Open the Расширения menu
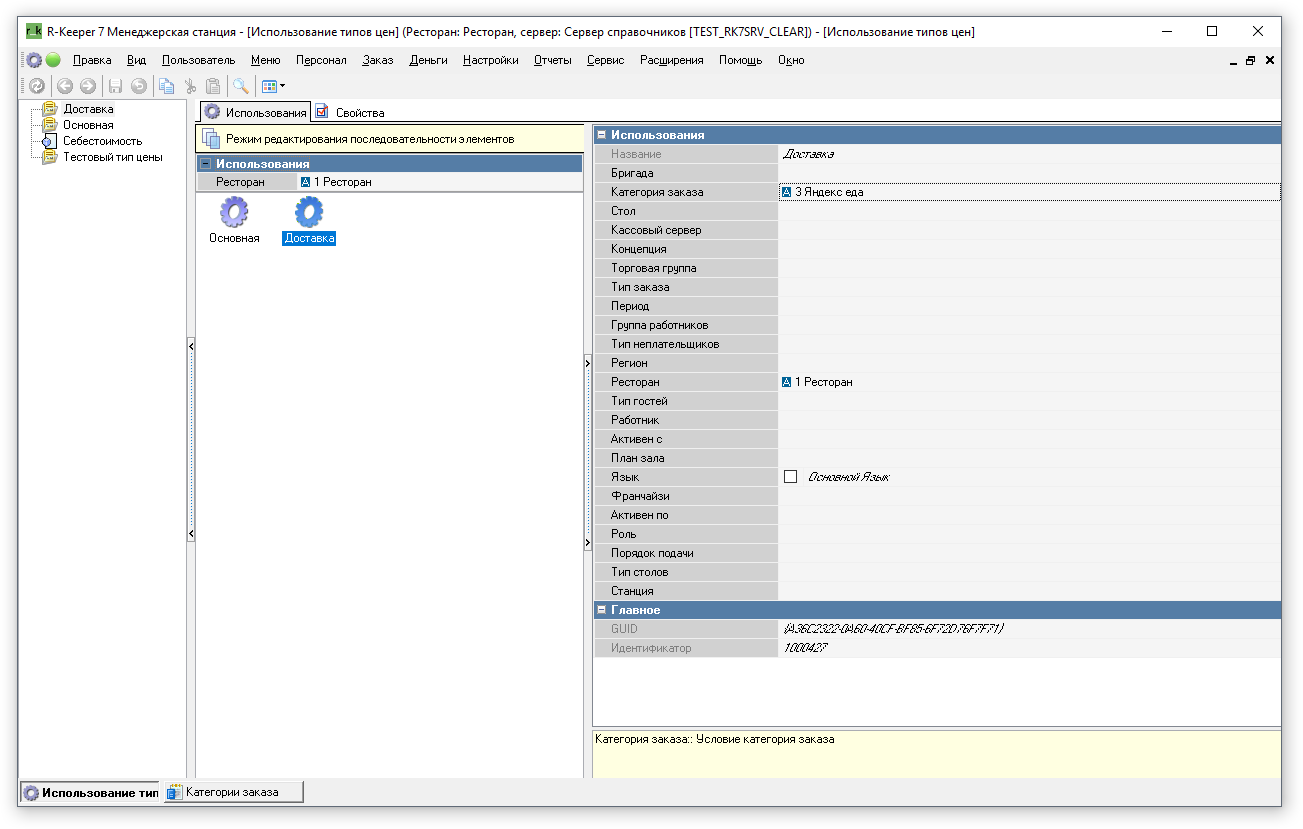The image size is (1303, 829). (672, 60)
